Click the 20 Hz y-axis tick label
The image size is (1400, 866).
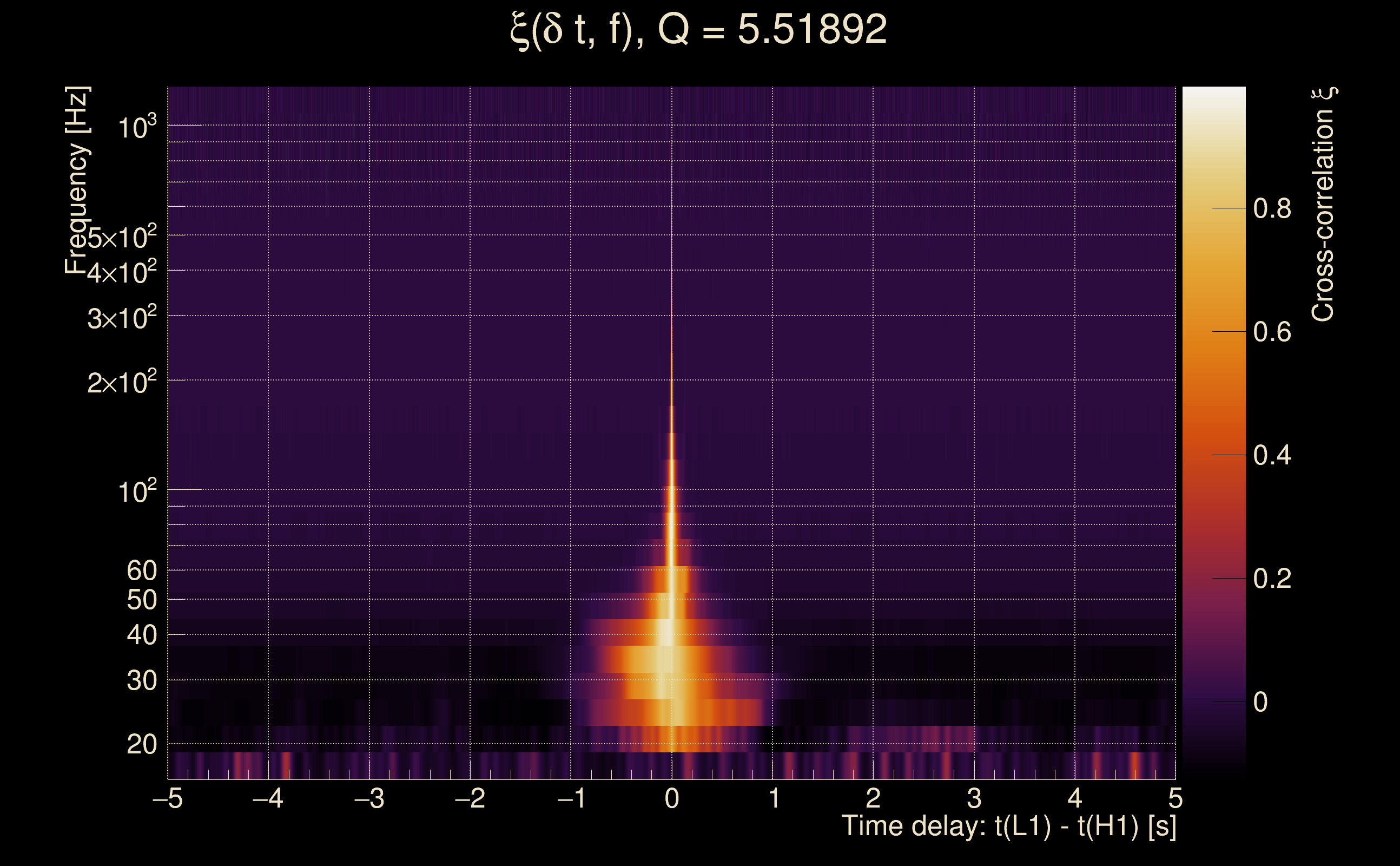141,745
